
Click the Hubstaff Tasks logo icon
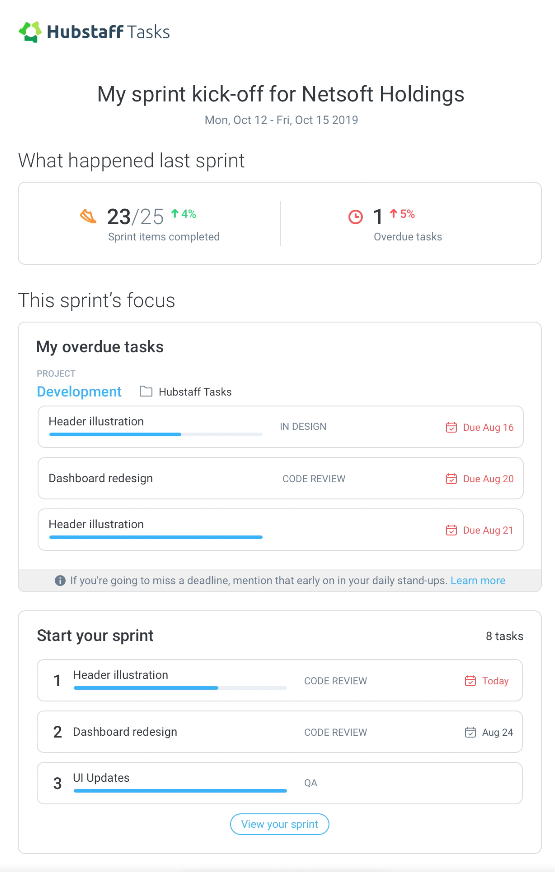(x=30, y=32)
